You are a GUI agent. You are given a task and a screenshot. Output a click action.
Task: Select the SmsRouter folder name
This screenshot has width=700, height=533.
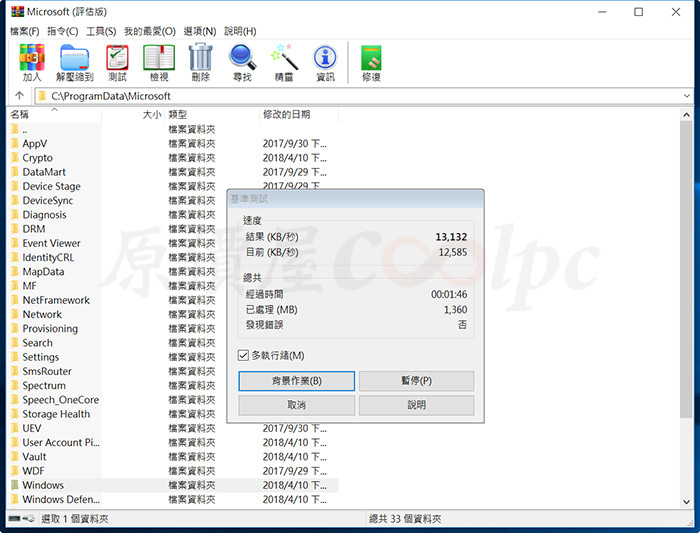pos(47,371)
